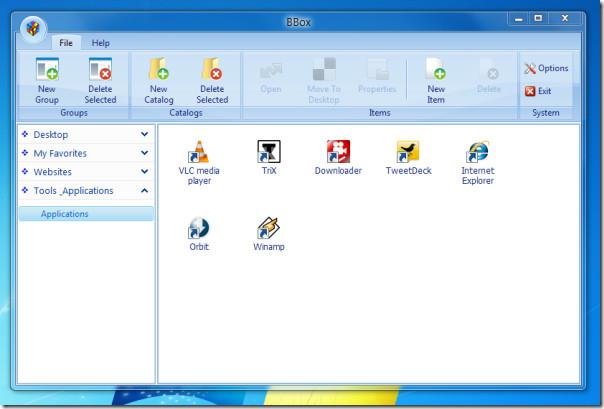Open the VLC media player shortcut
Screen dimensions: 604x409
click(198, 152)
